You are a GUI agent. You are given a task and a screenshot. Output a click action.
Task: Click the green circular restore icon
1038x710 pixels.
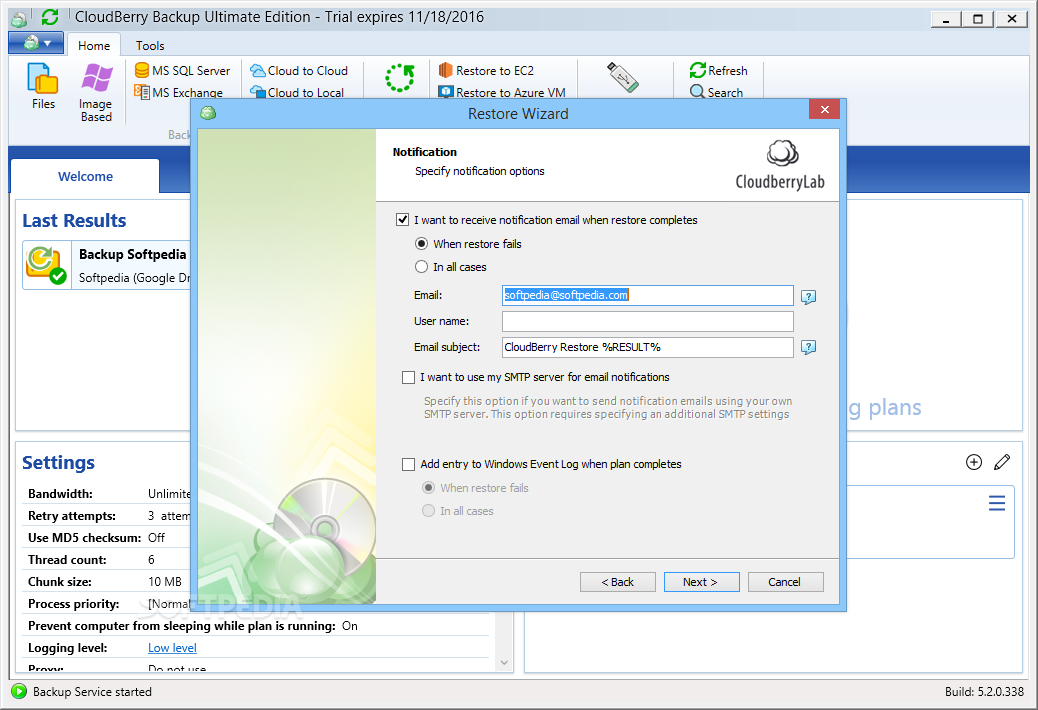pyautogui.click(x=400, y=78)
